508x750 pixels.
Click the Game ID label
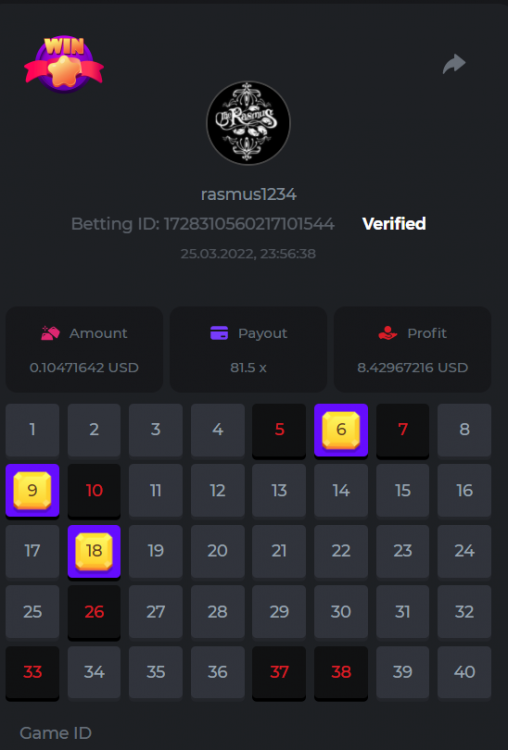click(55, 733)
